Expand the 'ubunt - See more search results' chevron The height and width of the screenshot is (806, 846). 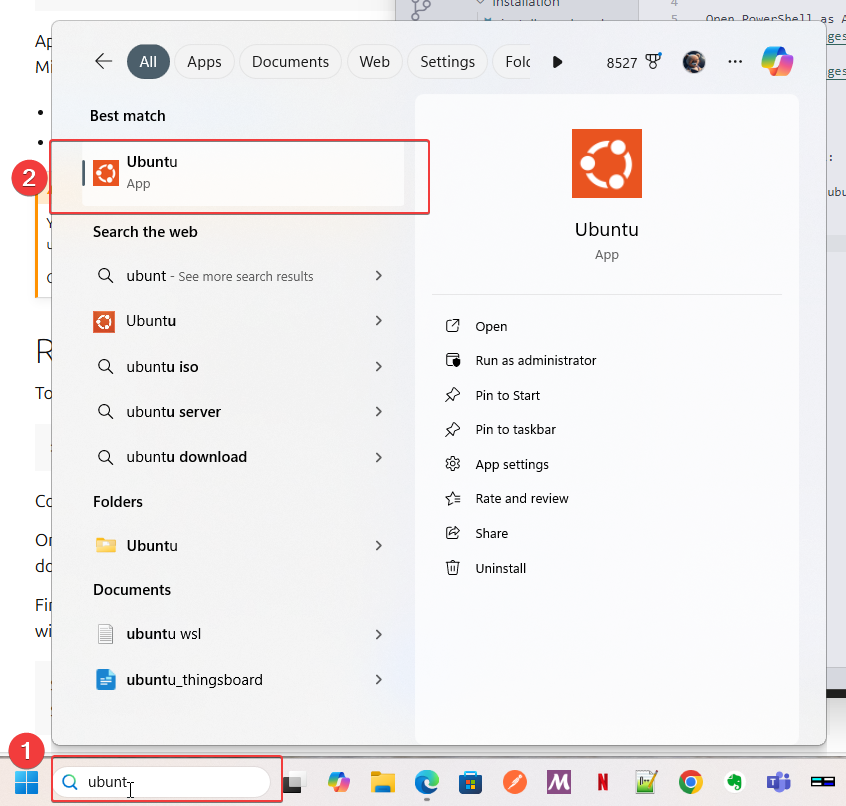378,276
